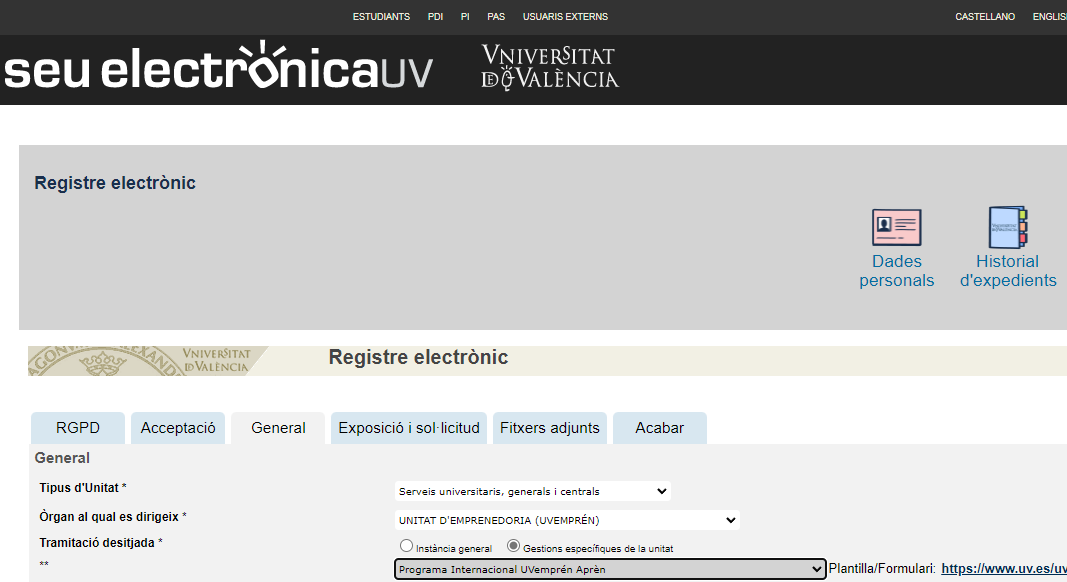Viewport: 1067px width, 582px height.
Task: Open the USUARIS EXTERNS link
Action: 565,17
